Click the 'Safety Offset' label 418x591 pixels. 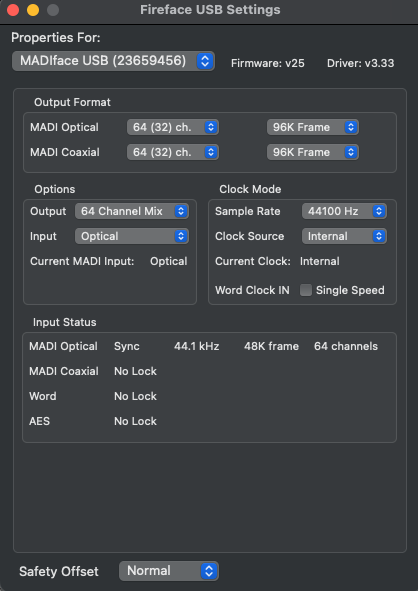59,571
